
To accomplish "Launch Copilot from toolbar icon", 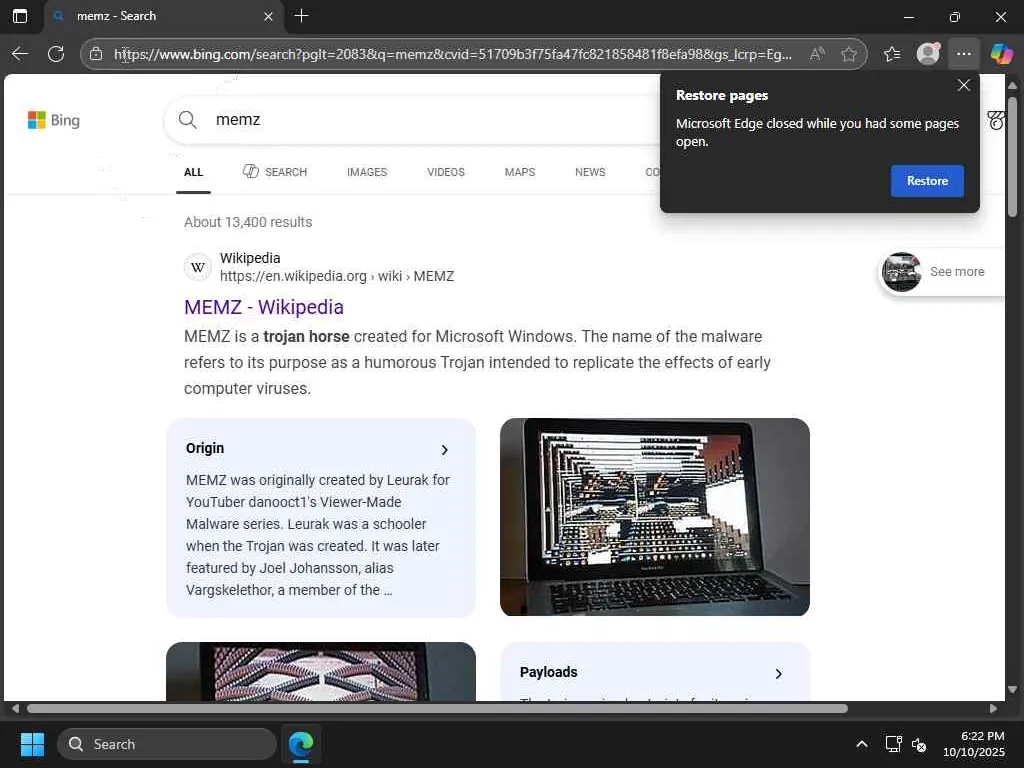I will point(1000,54).
